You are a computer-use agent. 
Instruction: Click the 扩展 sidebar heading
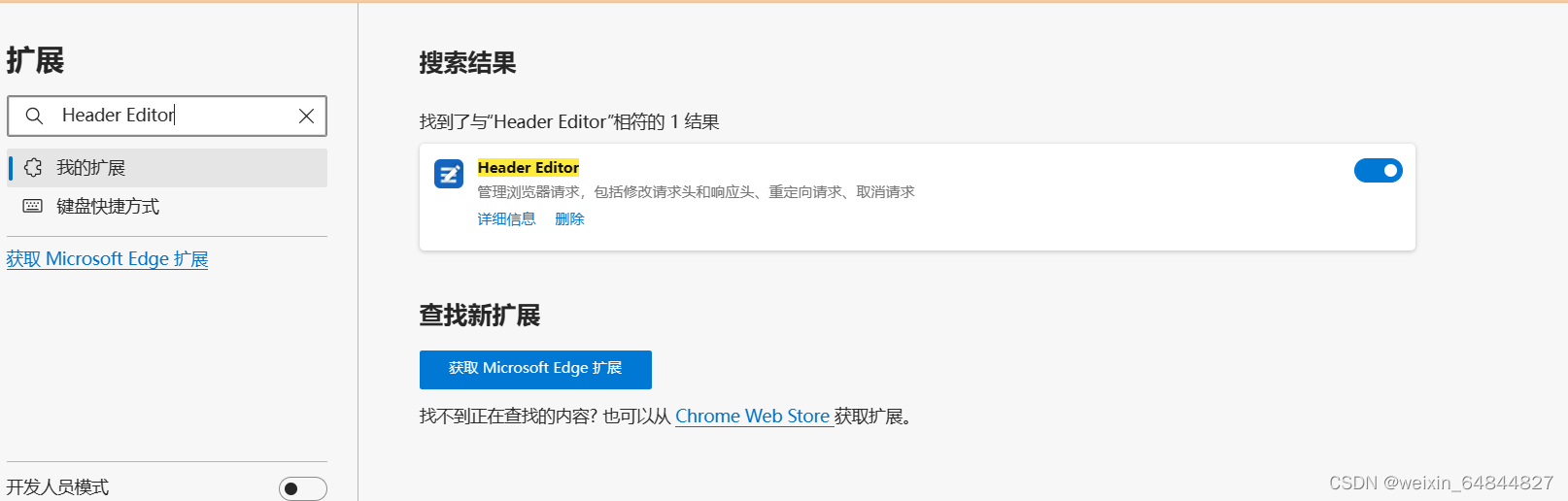[36, 60]
